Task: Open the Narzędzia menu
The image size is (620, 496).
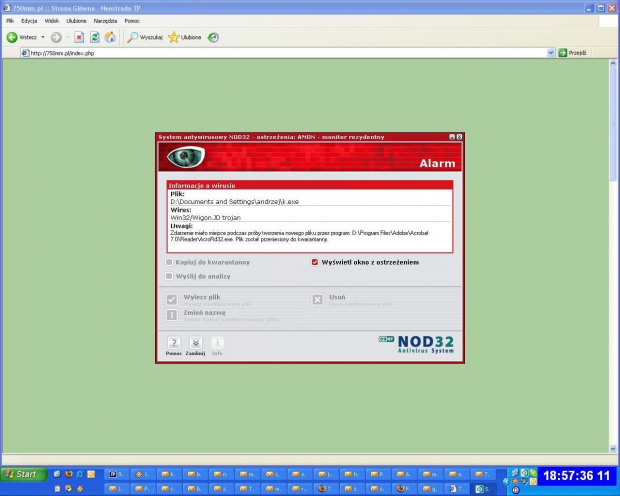Action: point(105,20)
